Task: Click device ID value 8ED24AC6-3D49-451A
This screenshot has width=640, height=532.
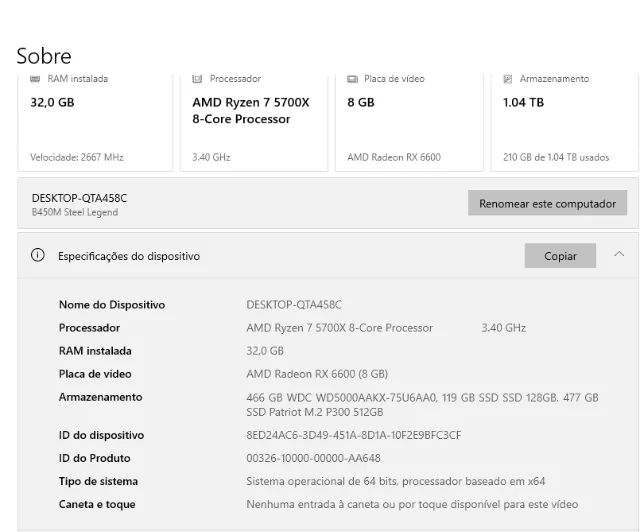Action: pyautogui.click(x=353, y=435)
